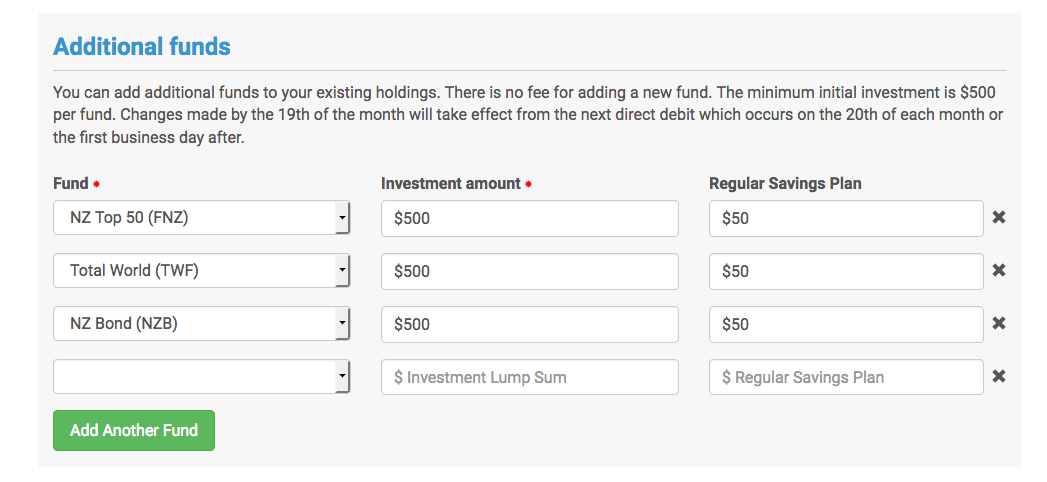Select NZ Bond Regular Savings Plan field
1047x482 pixels.
pos(846,324)
